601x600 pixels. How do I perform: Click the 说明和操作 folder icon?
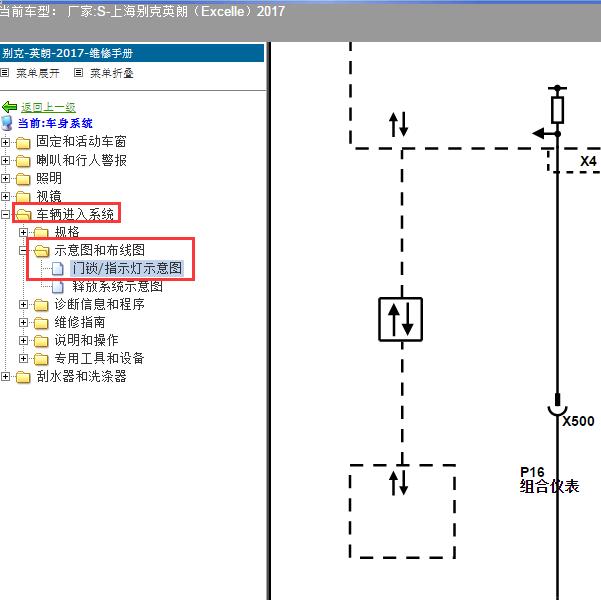coord(41,341)
